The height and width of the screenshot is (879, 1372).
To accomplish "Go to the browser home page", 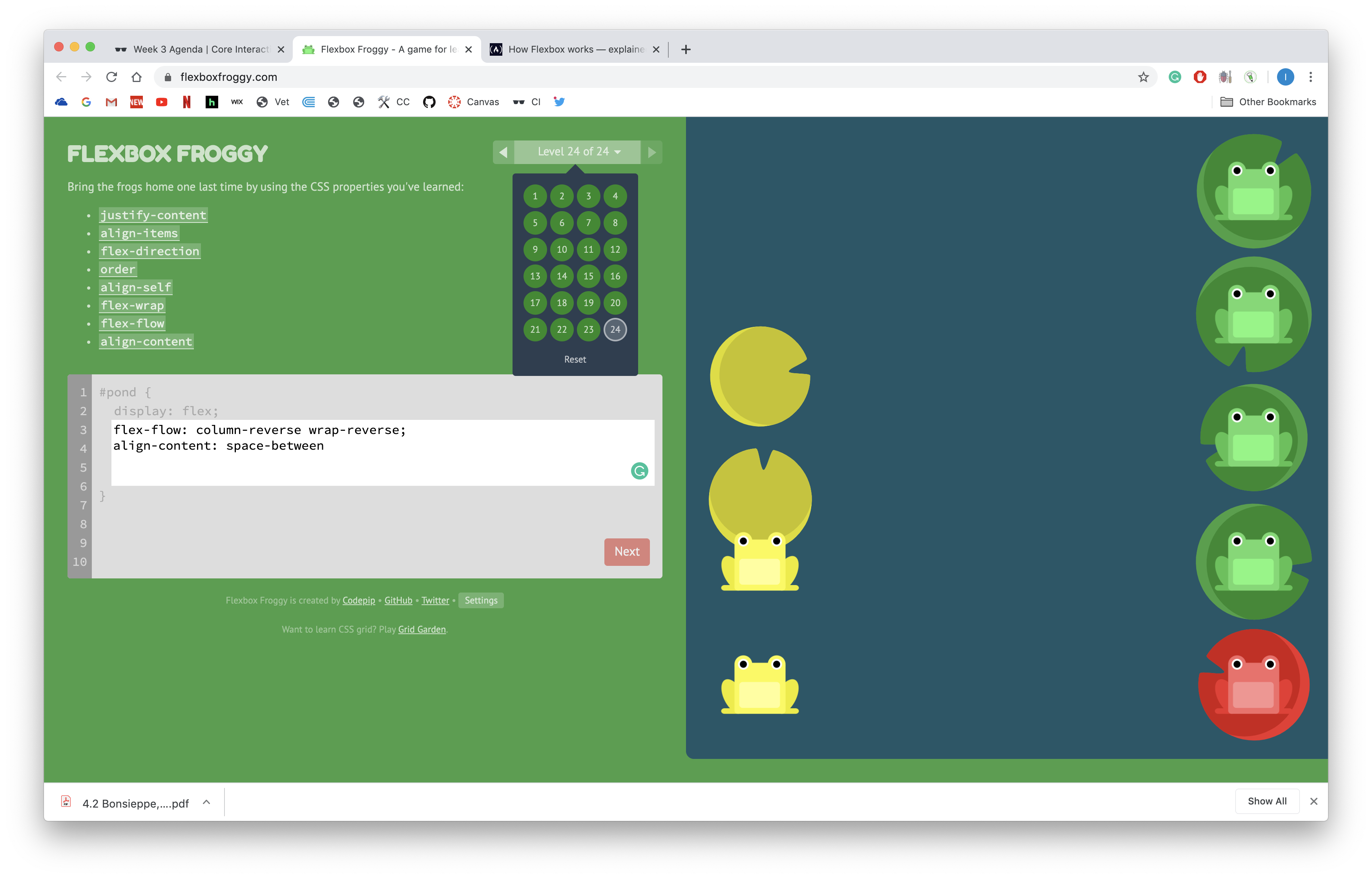I will 137,77.
